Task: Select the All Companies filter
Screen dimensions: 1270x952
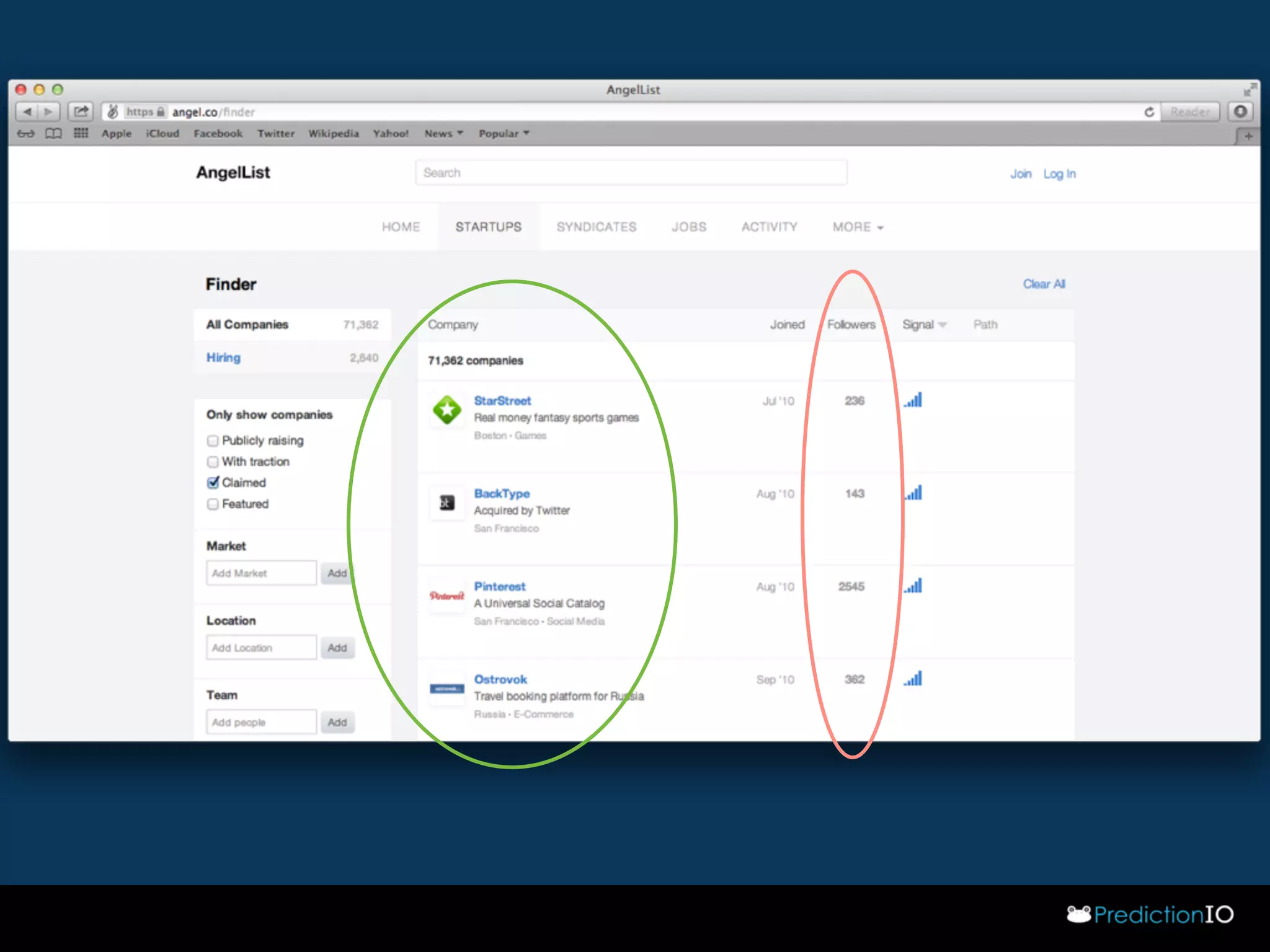Action: 292,324
